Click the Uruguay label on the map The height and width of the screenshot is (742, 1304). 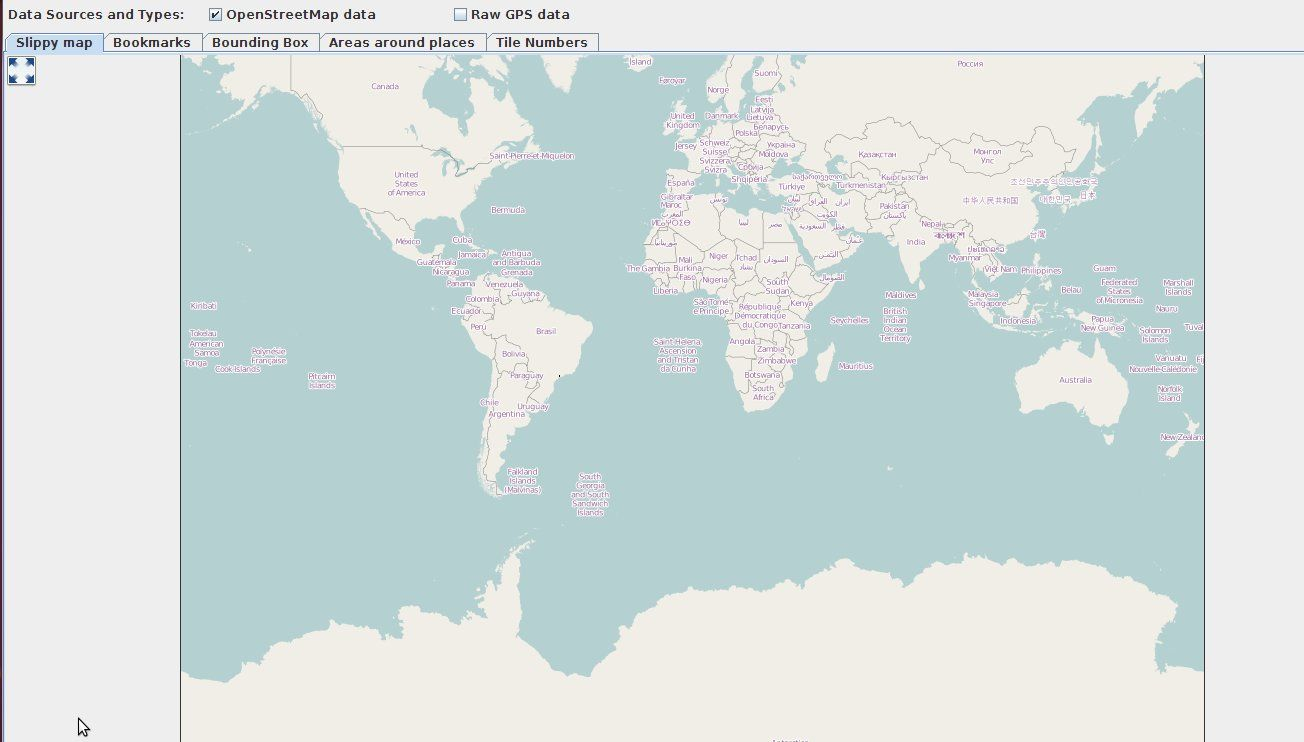click(533, 407)
